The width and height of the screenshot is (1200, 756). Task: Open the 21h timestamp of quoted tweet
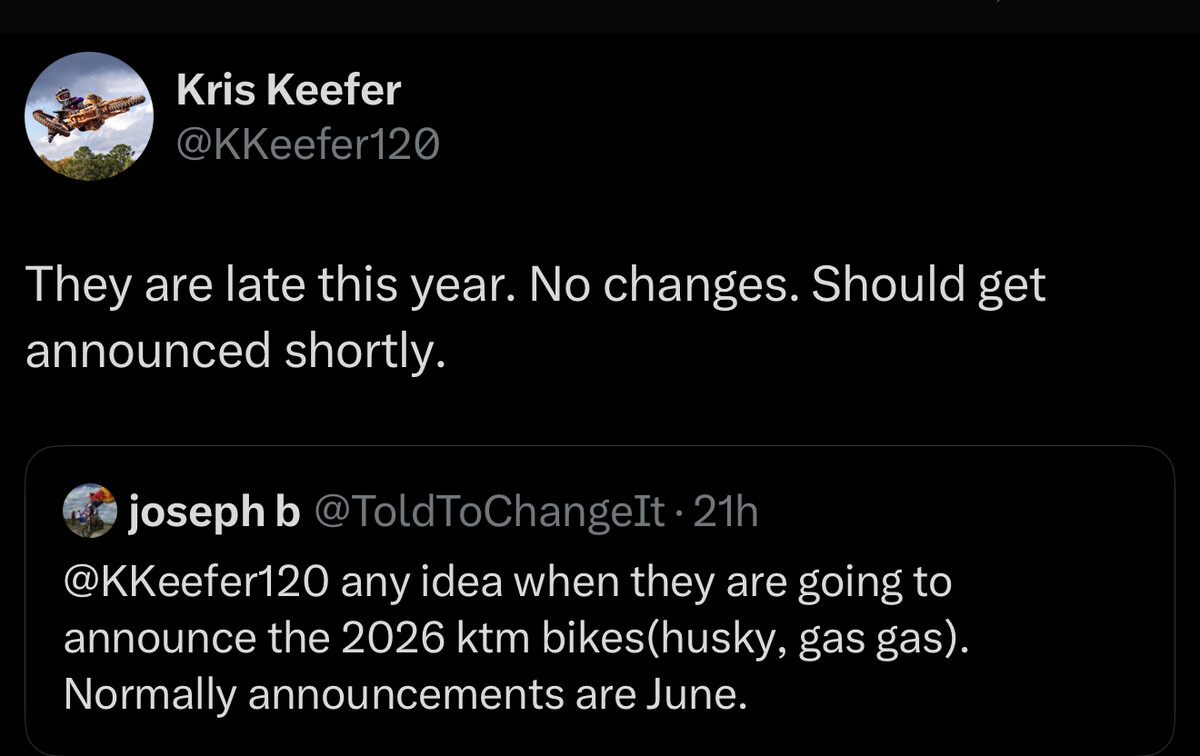(x=726, y=513)
